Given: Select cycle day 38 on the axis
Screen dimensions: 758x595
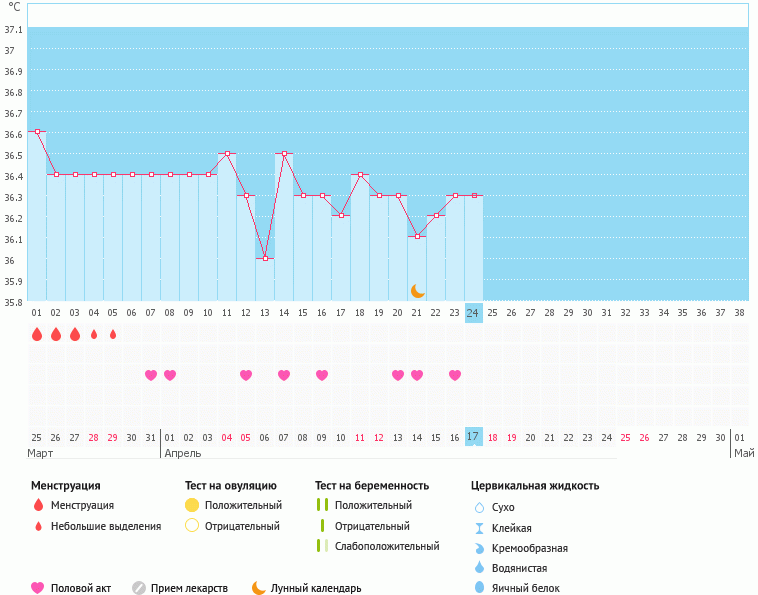Looking at the screenshot, I should tap(739, 313).
